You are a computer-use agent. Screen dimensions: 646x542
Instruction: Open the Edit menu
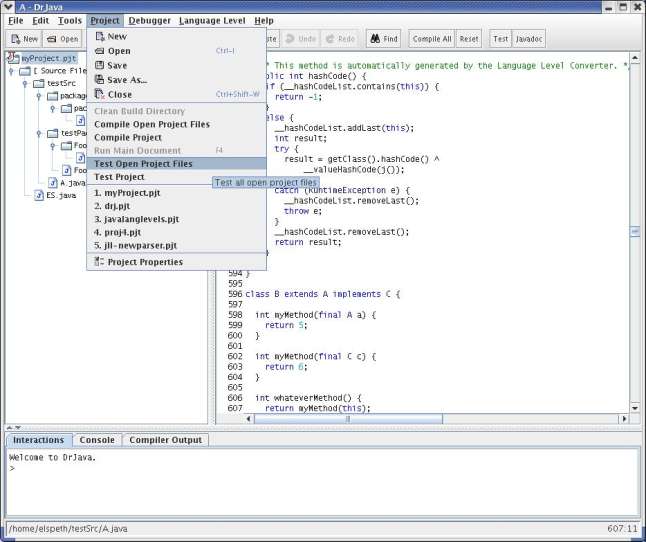point(40,21)
